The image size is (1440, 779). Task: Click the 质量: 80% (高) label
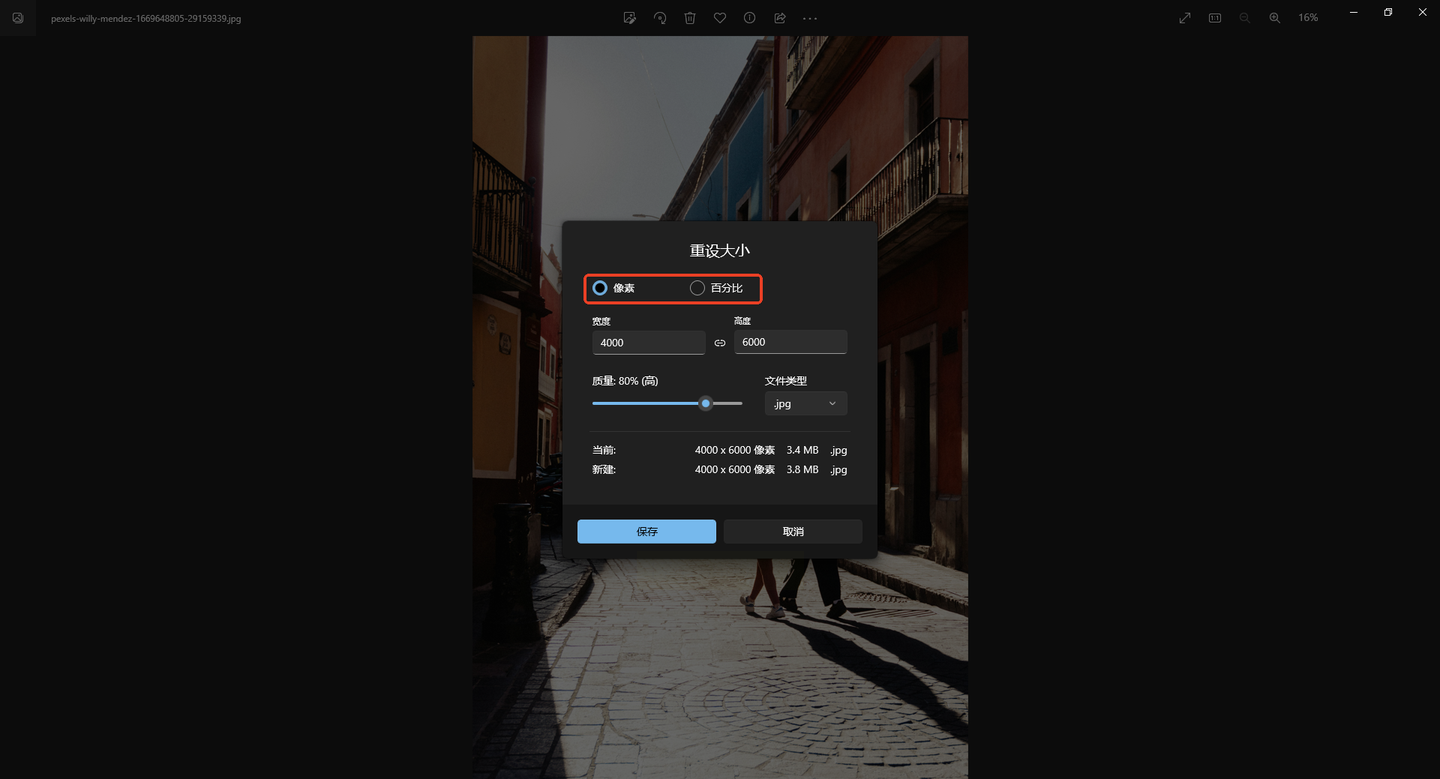click(x=625, y=381)
